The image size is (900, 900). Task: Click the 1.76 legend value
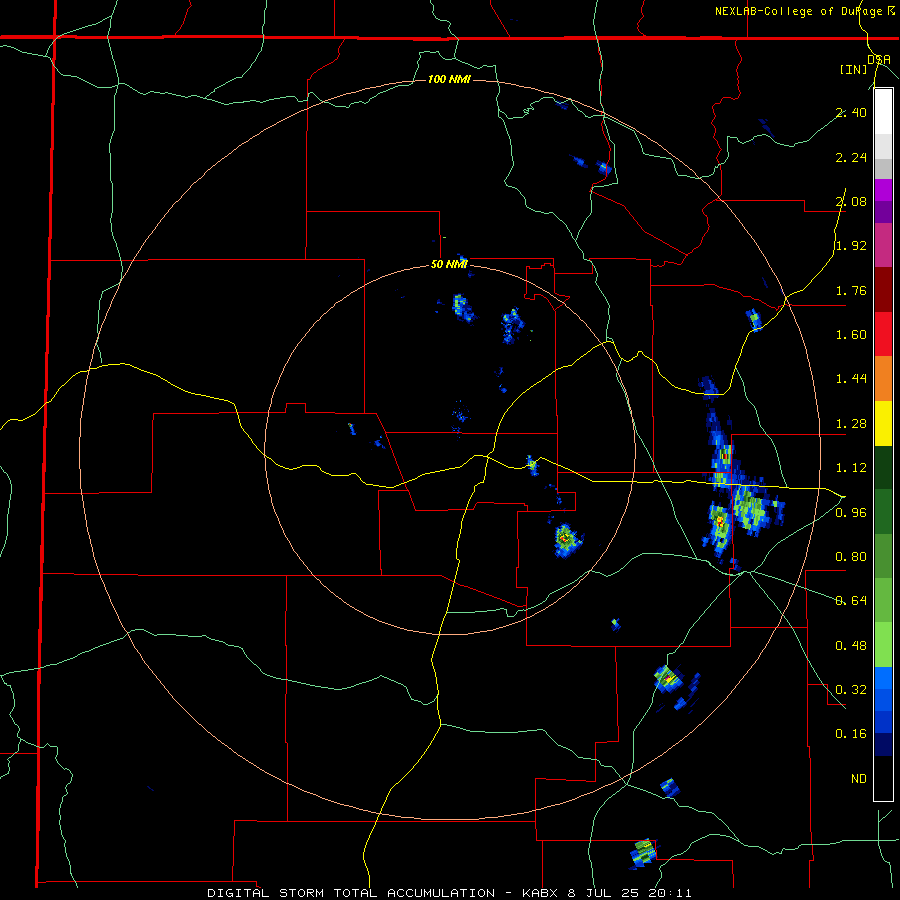[x=851, y=290]
